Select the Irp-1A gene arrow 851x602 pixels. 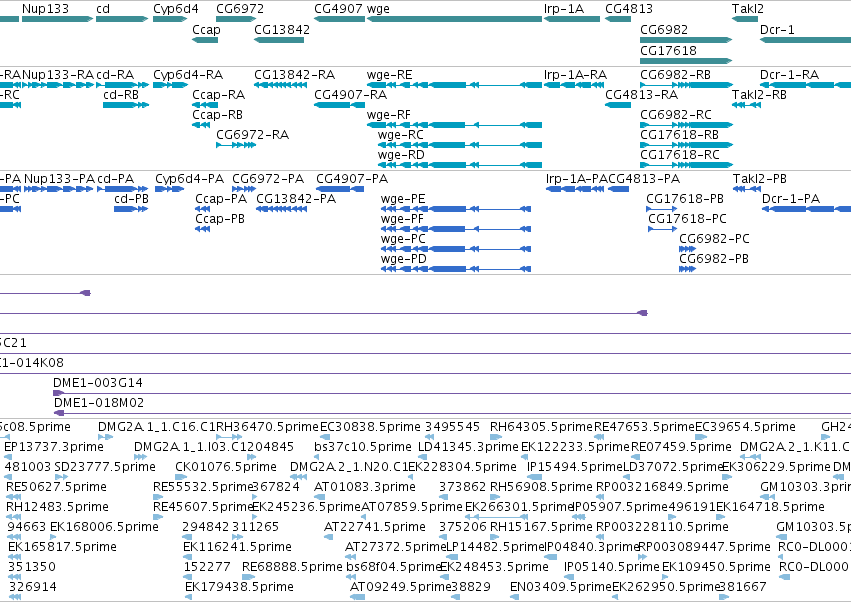click(572, 19)
